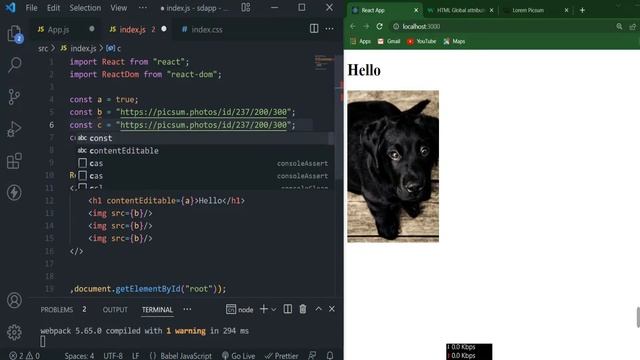Viewport: 640px width, 360px height.
Task: Open the Extensions view
Action: point(14,161)
